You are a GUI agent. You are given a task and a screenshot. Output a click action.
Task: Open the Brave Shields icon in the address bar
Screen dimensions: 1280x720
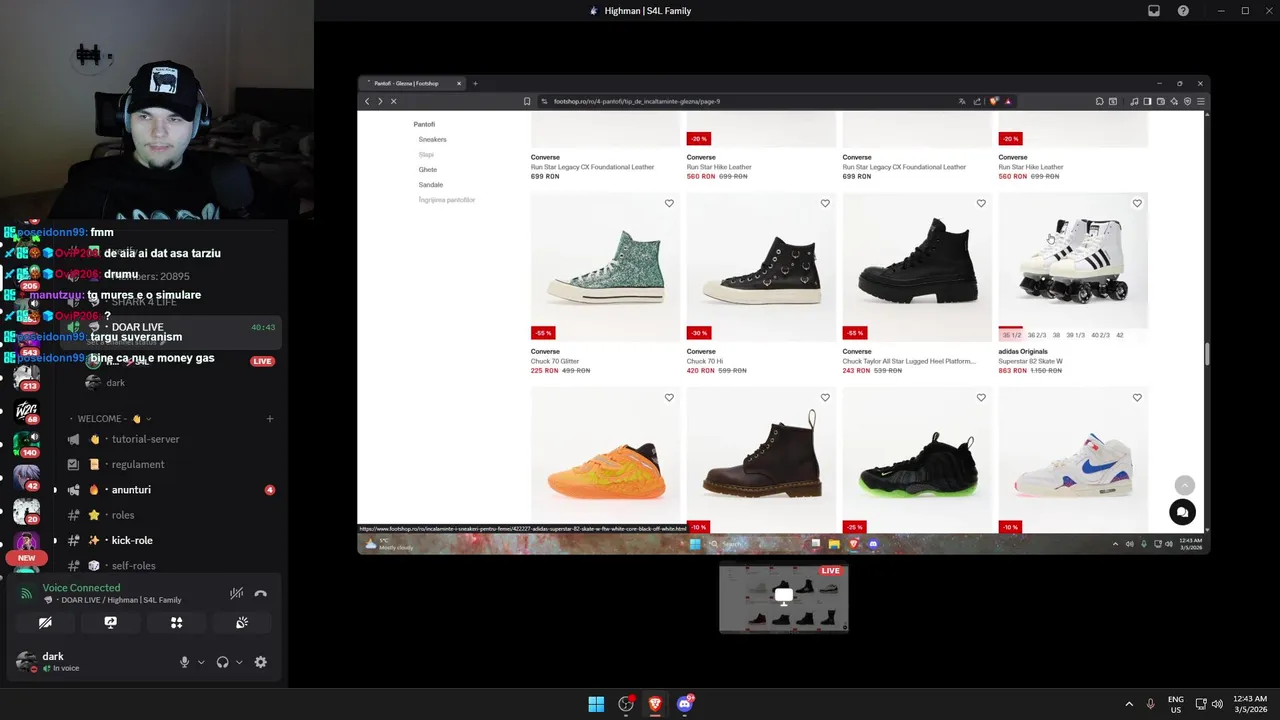(x=994, y=101)
